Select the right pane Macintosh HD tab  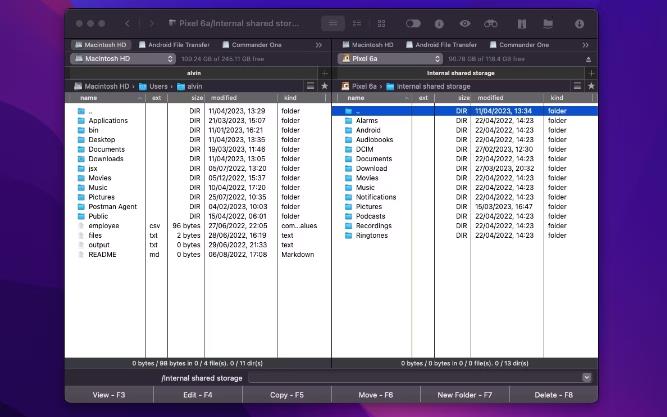(368, 45)
